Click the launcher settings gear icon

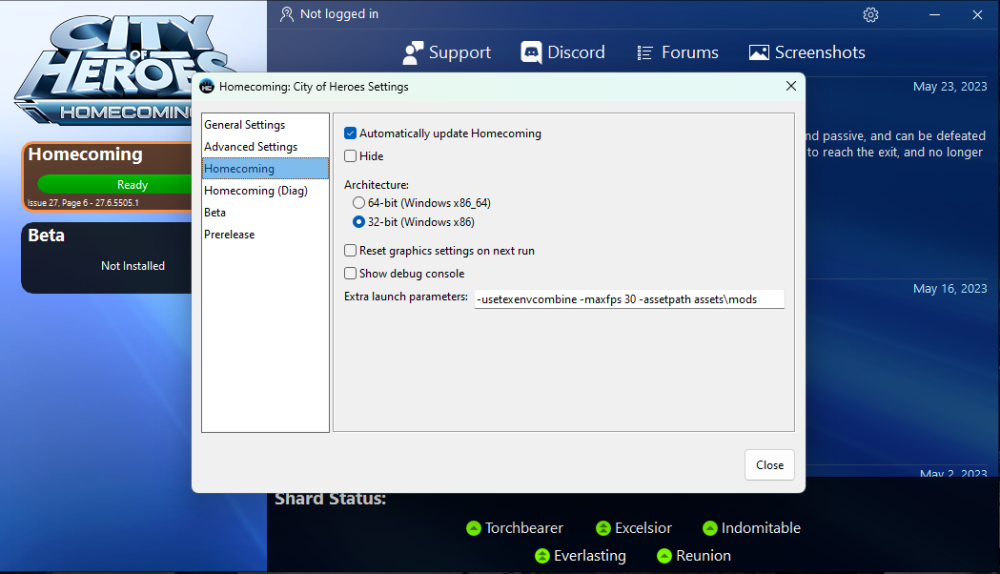point(871,15)
